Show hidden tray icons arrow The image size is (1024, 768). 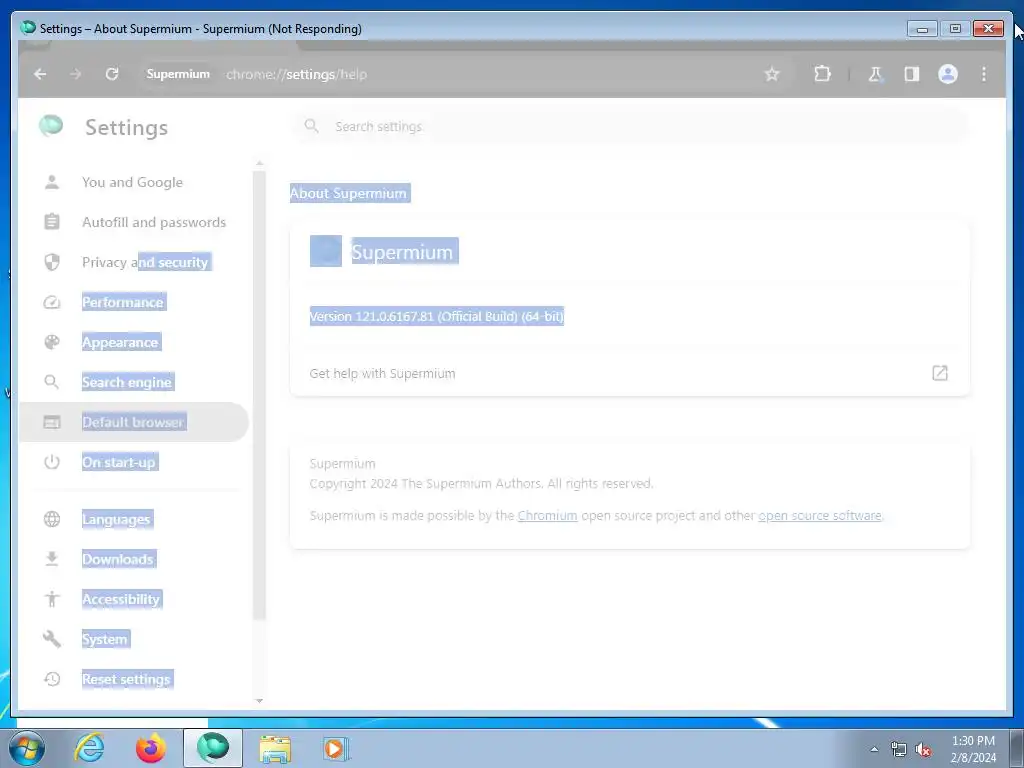pos(874,750)
